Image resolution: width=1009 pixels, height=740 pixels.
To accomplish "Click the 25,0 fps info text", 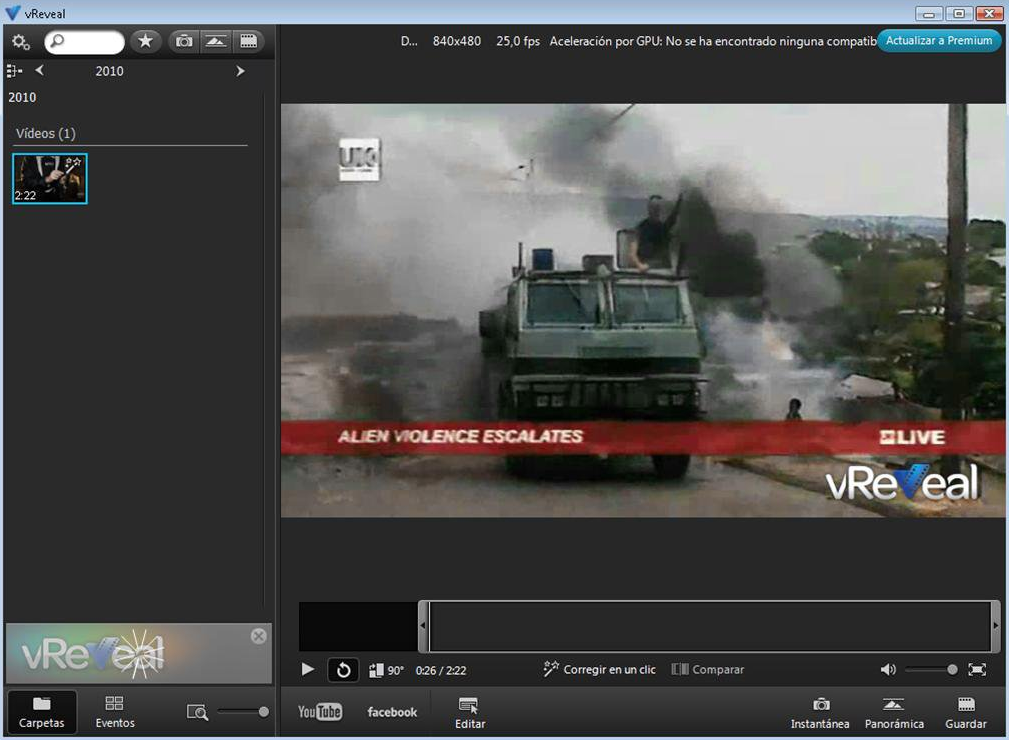I will [x=518, y=41].
